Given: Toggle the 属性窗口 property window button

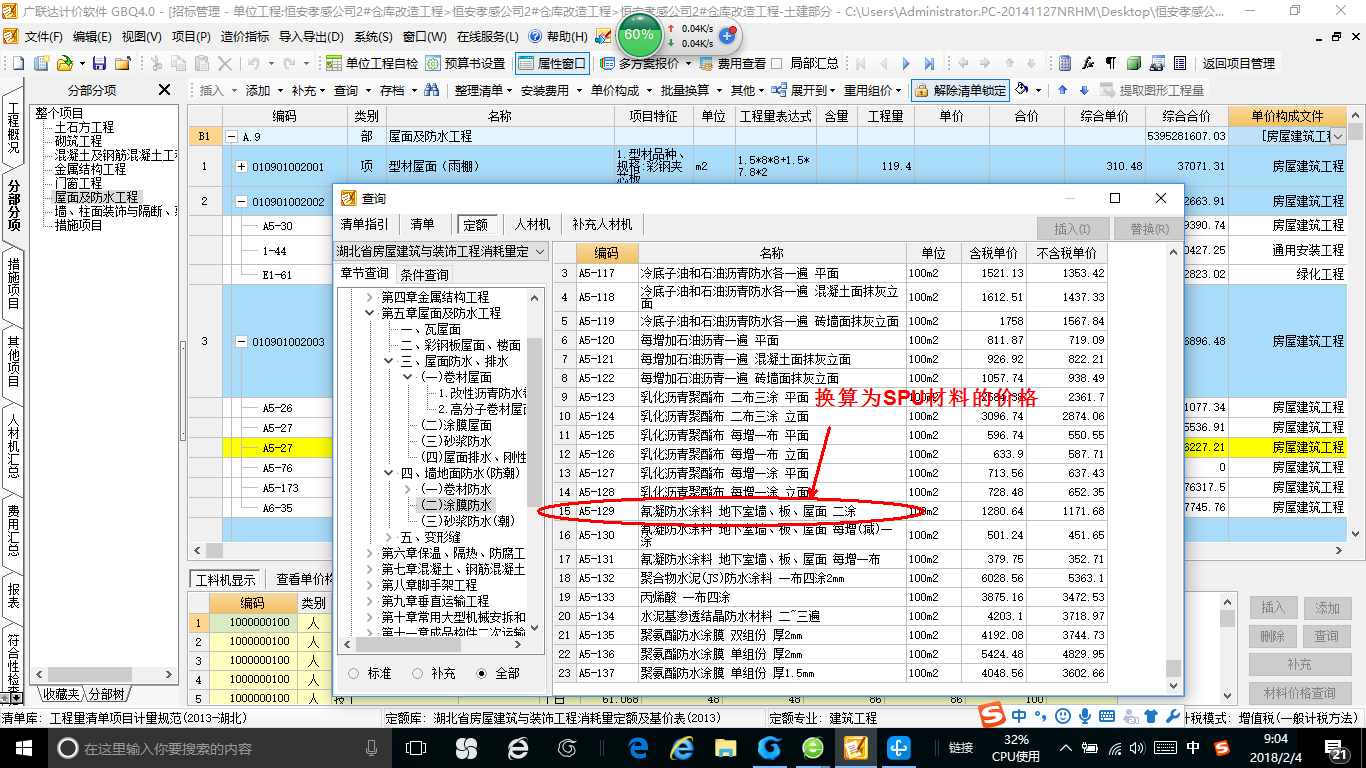Looking at the screenshot, I should coord(552,63).
